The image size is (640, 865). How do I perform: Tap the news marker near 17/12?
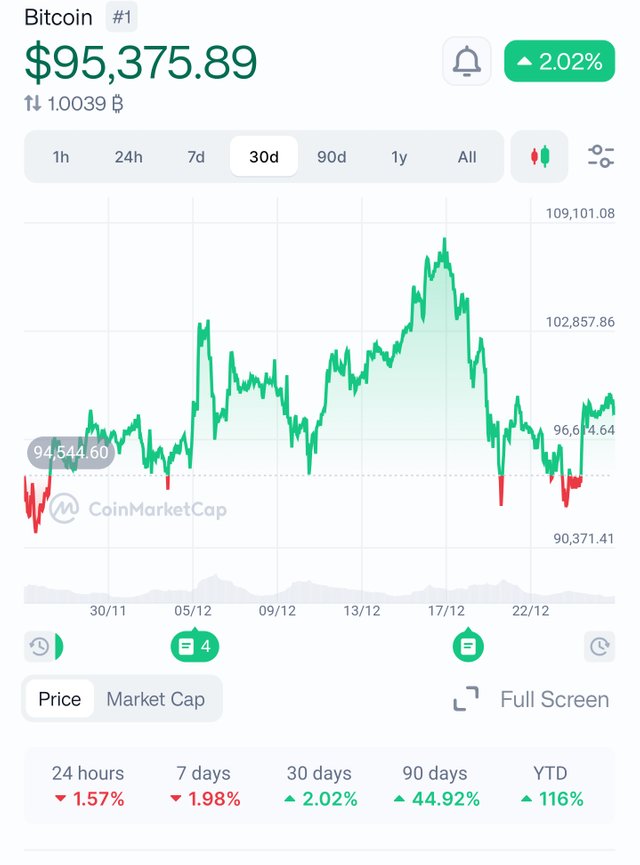[467, 647]
